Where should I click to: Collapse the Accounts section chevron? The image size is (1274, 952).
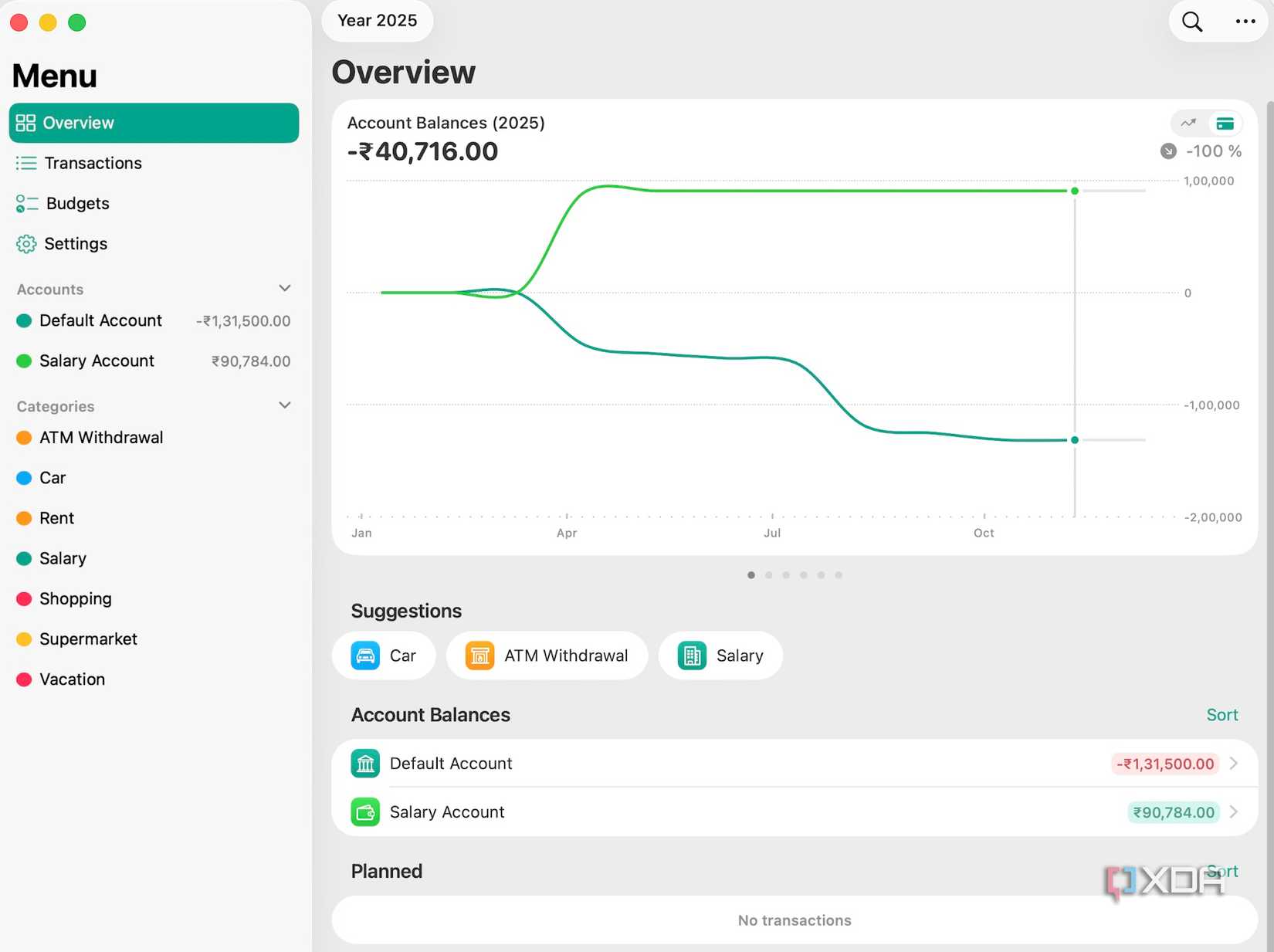pos(285,288)
